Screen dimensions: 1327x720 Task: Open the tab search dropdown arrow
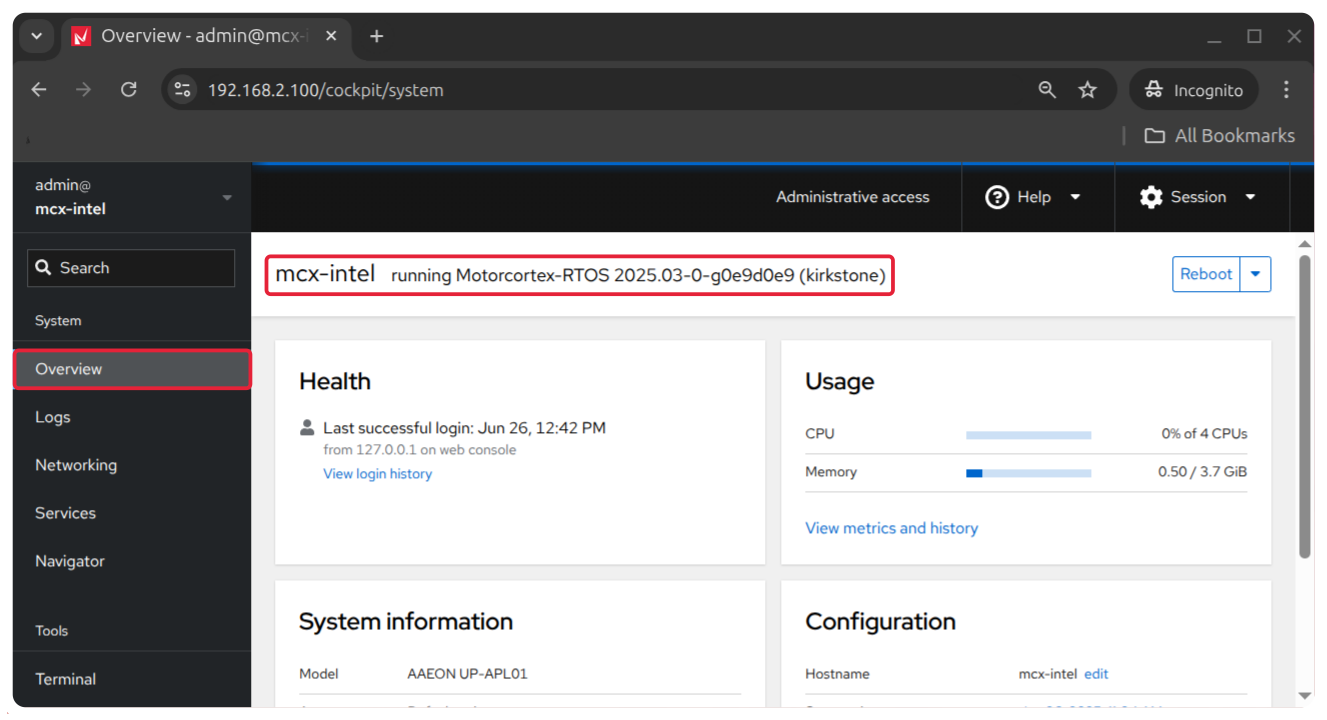[x=36, y=36]
